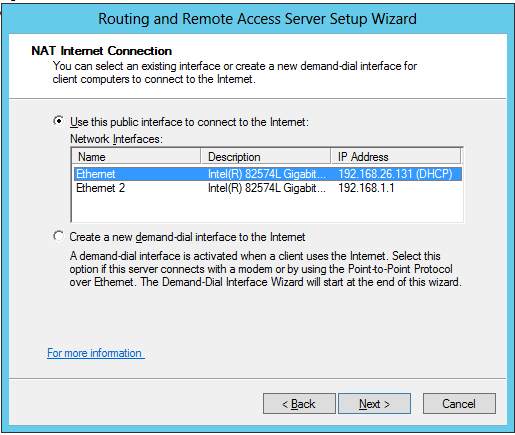Sort by the IP Address column header

[396, 157]
